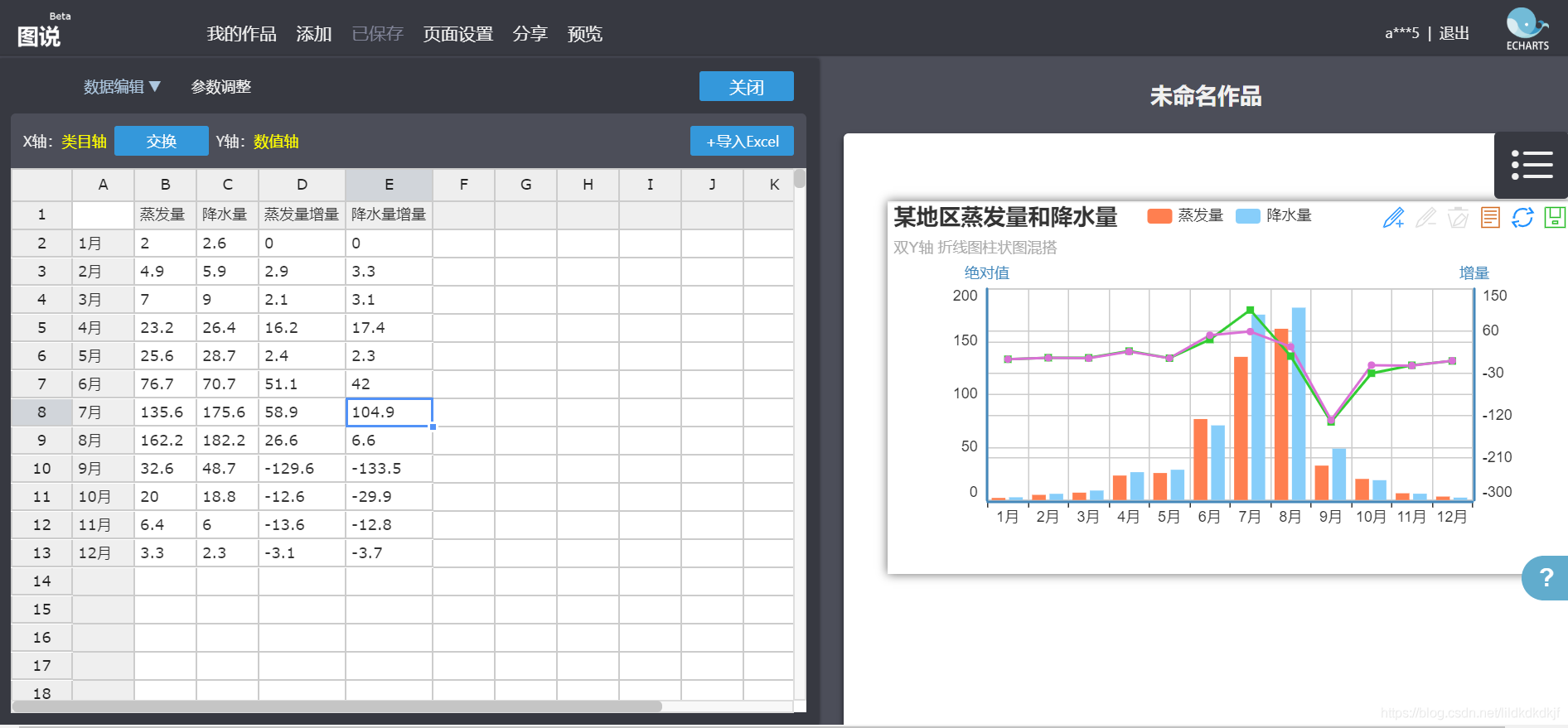Click the mark line draw pencil-plus icon

(1394, 218)
